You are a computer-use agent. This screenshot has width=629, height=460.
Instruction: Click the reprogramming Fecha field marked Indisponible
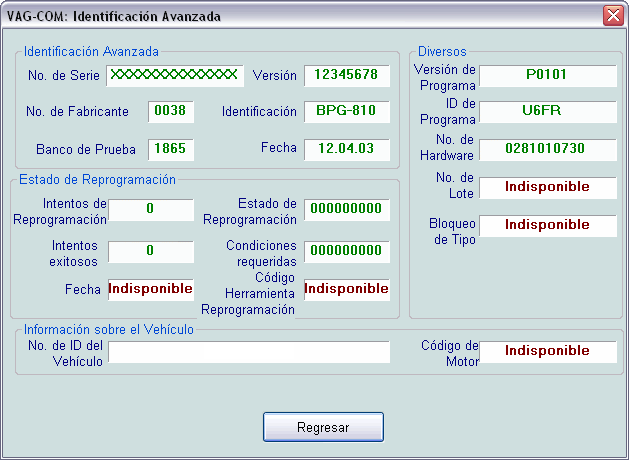tap(150, 289)
